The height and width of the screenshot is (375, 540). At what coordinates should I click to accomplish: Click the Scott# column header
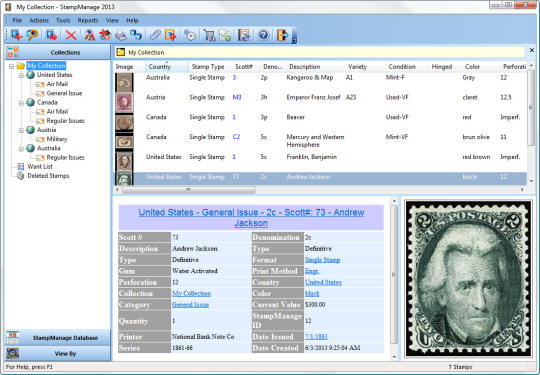click(x=244, y=66)
